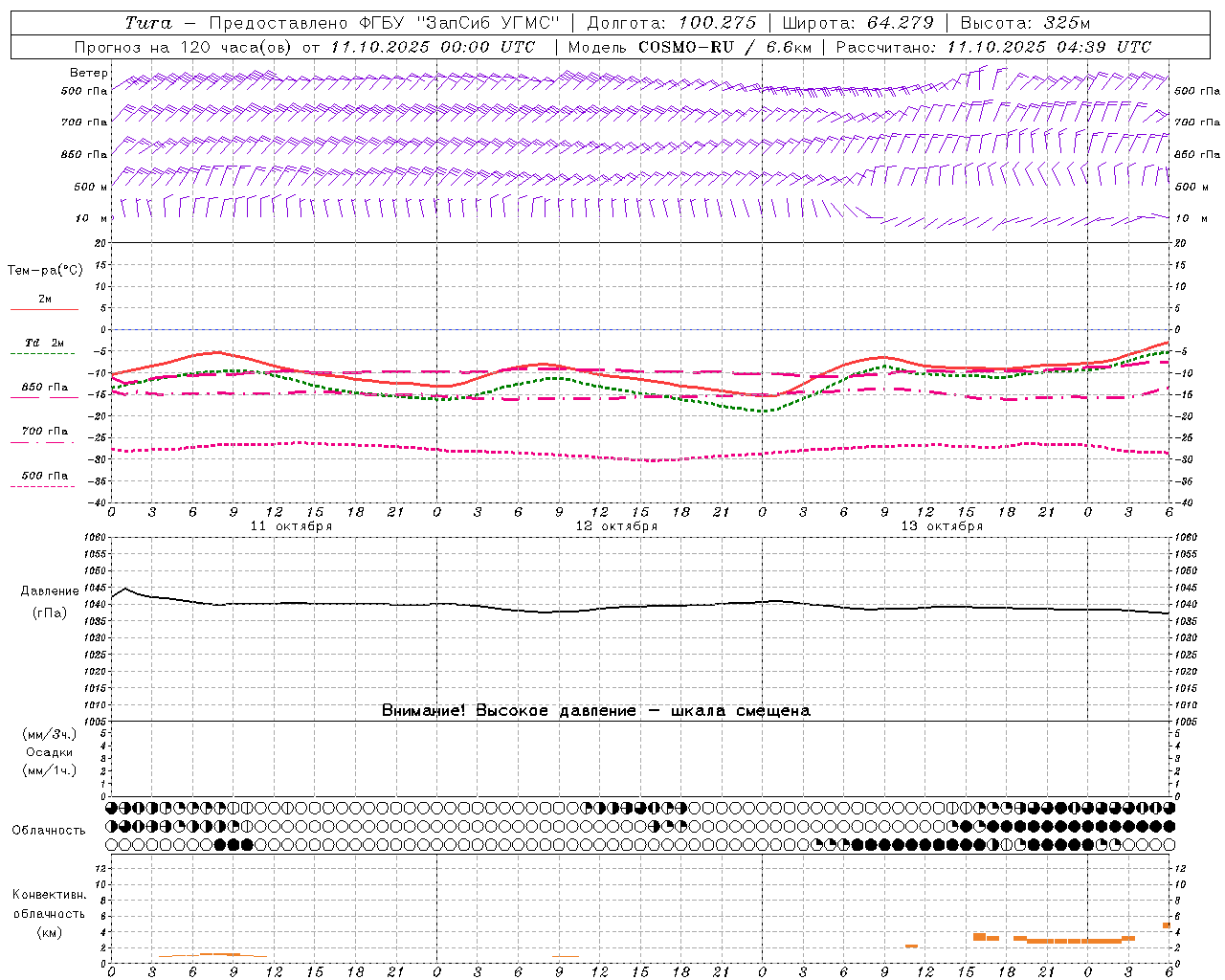Click the "12 октября" date label

616,526
